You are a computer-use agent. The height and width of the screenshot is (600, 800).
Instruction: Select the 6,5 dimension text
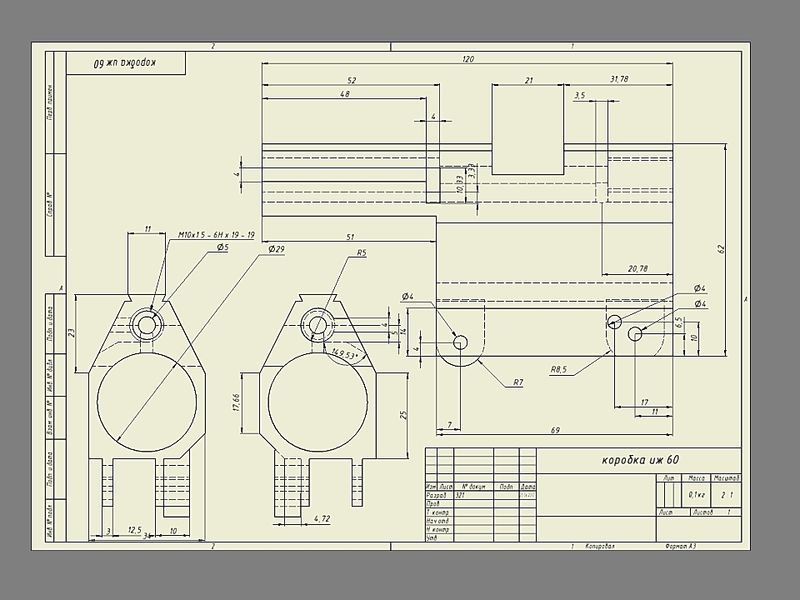coord(679,322)
